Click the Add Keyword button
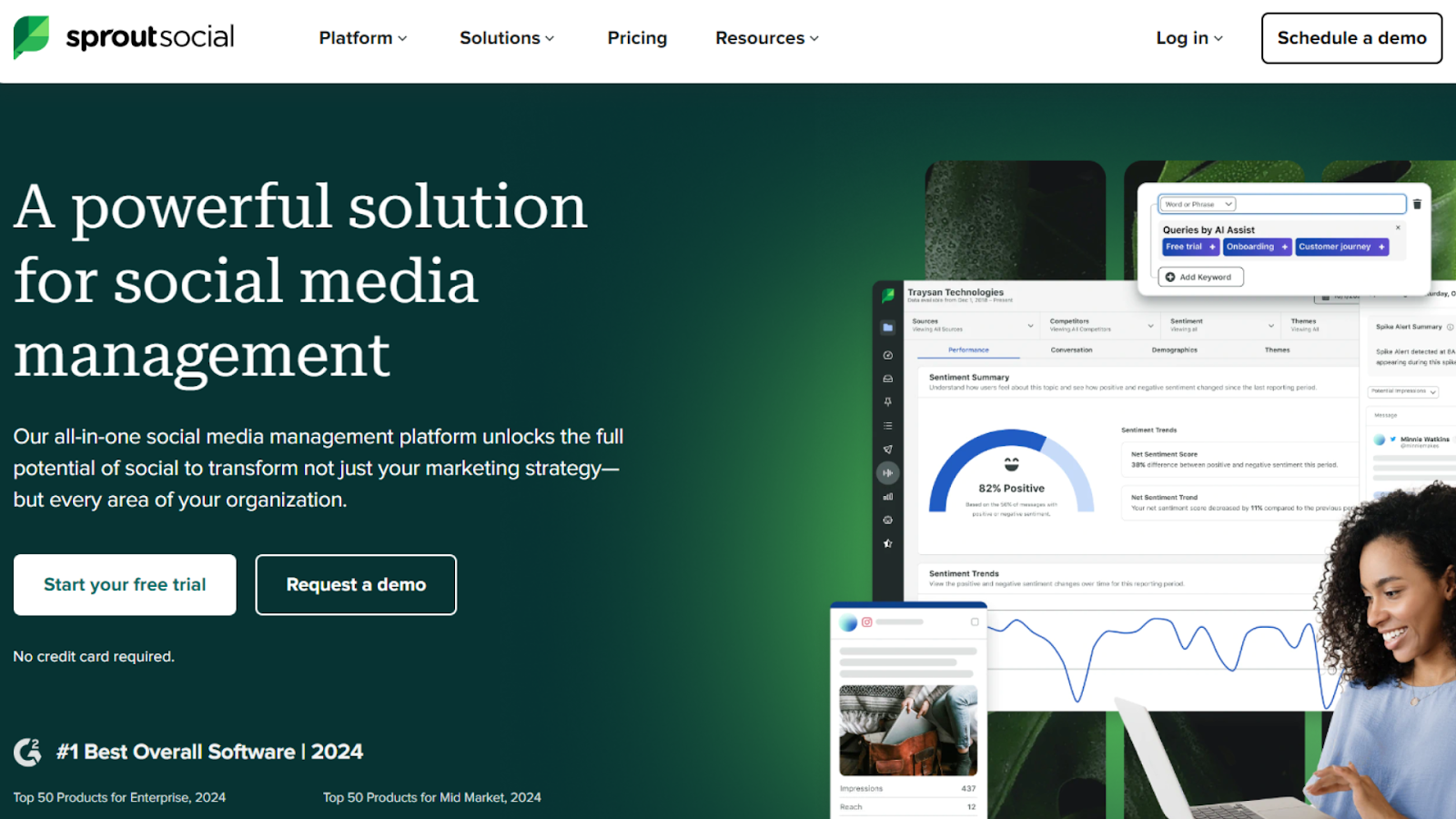This screenshot has width=1456, height=819. (1200, 277)
